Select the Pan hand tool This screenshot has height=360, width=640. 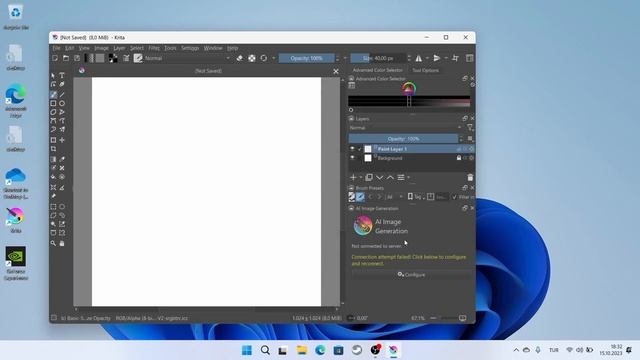pyautogui.click(x=62, y=243)
